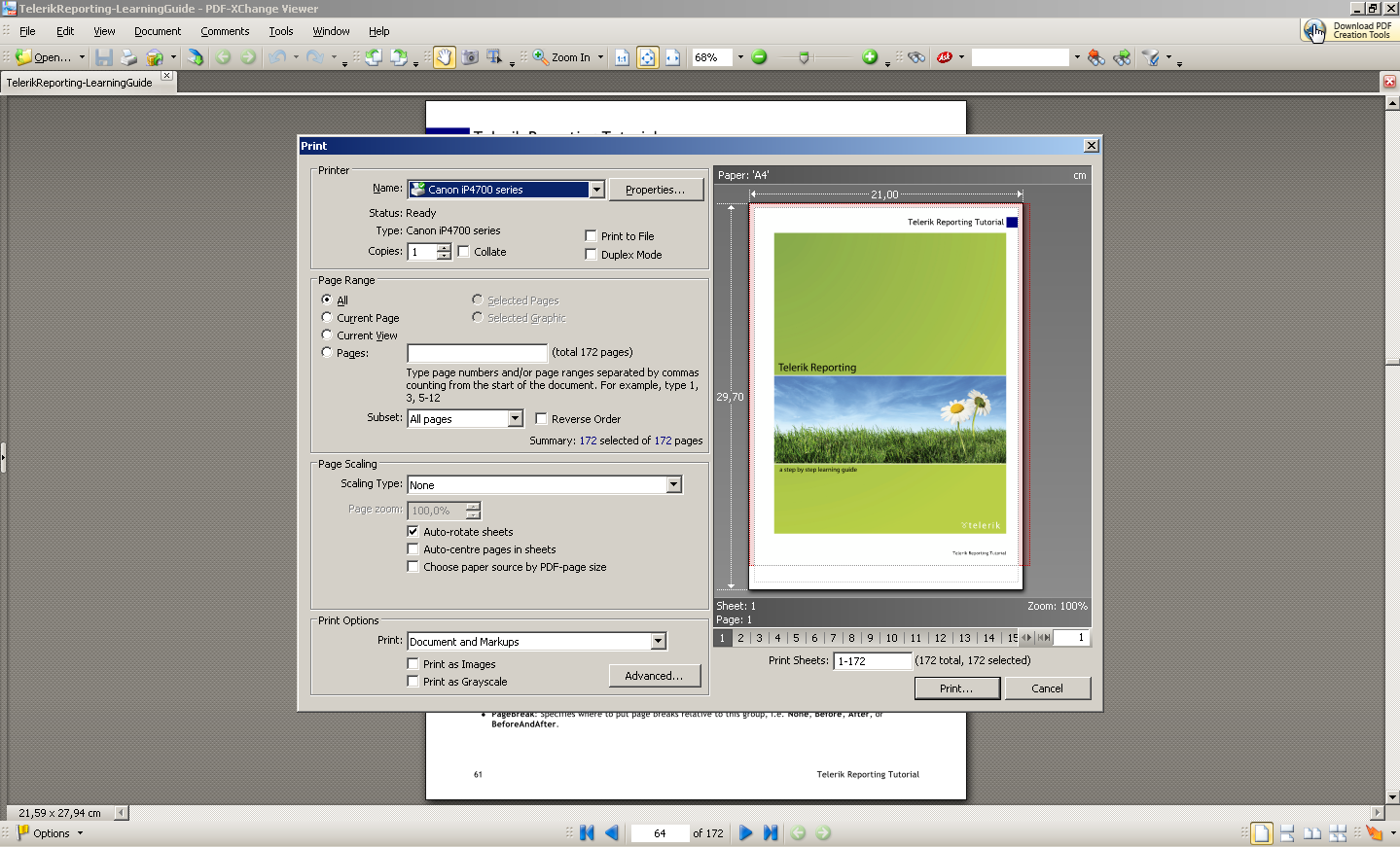
Task: Open the Scaling Type dropdown
Action: point(673,485)
